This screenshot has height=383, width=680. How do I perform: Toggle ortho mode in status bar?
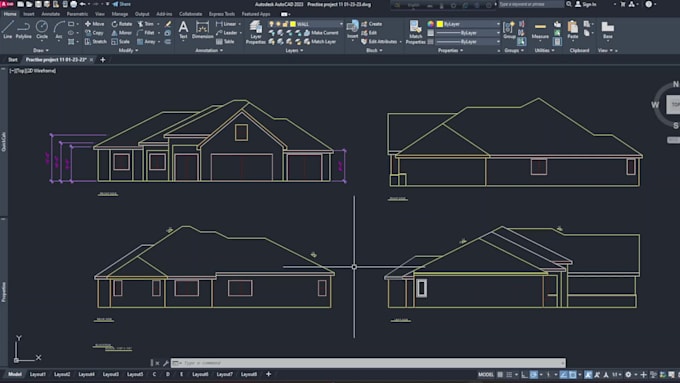(x=524, y=374)
